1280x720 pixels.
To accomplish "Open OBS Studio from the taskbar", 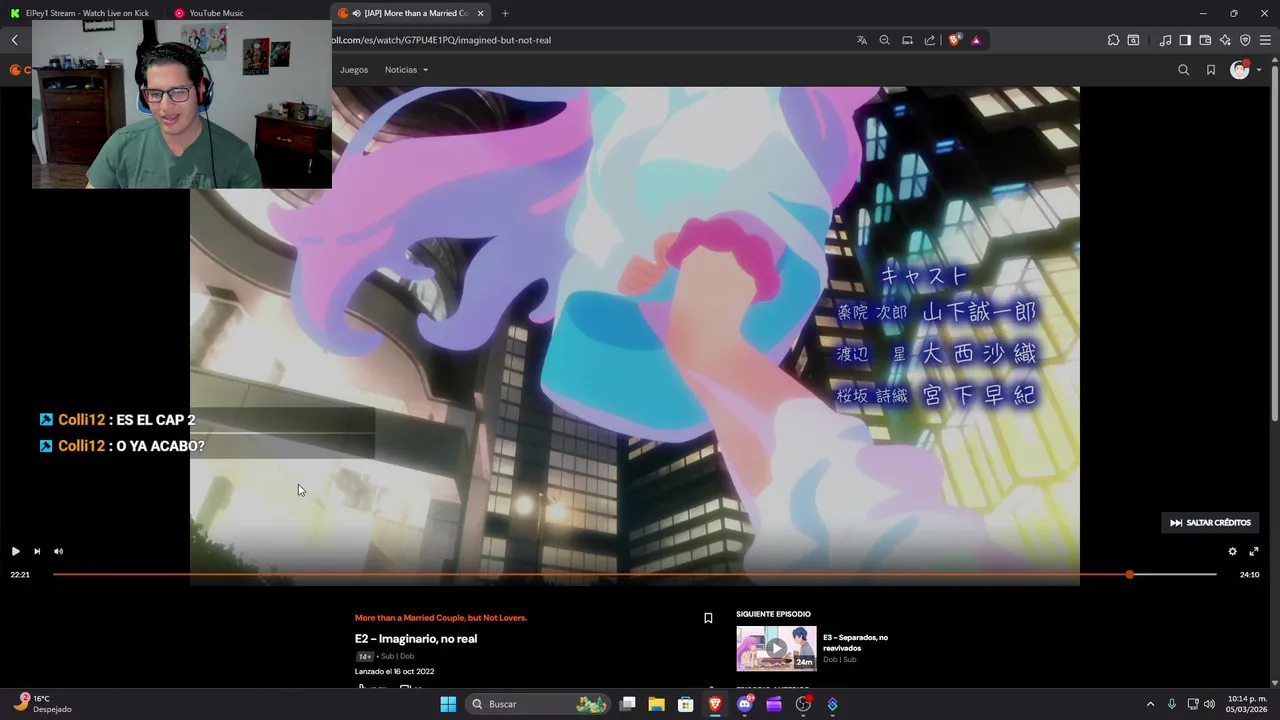I will click(x=803, y=704).
